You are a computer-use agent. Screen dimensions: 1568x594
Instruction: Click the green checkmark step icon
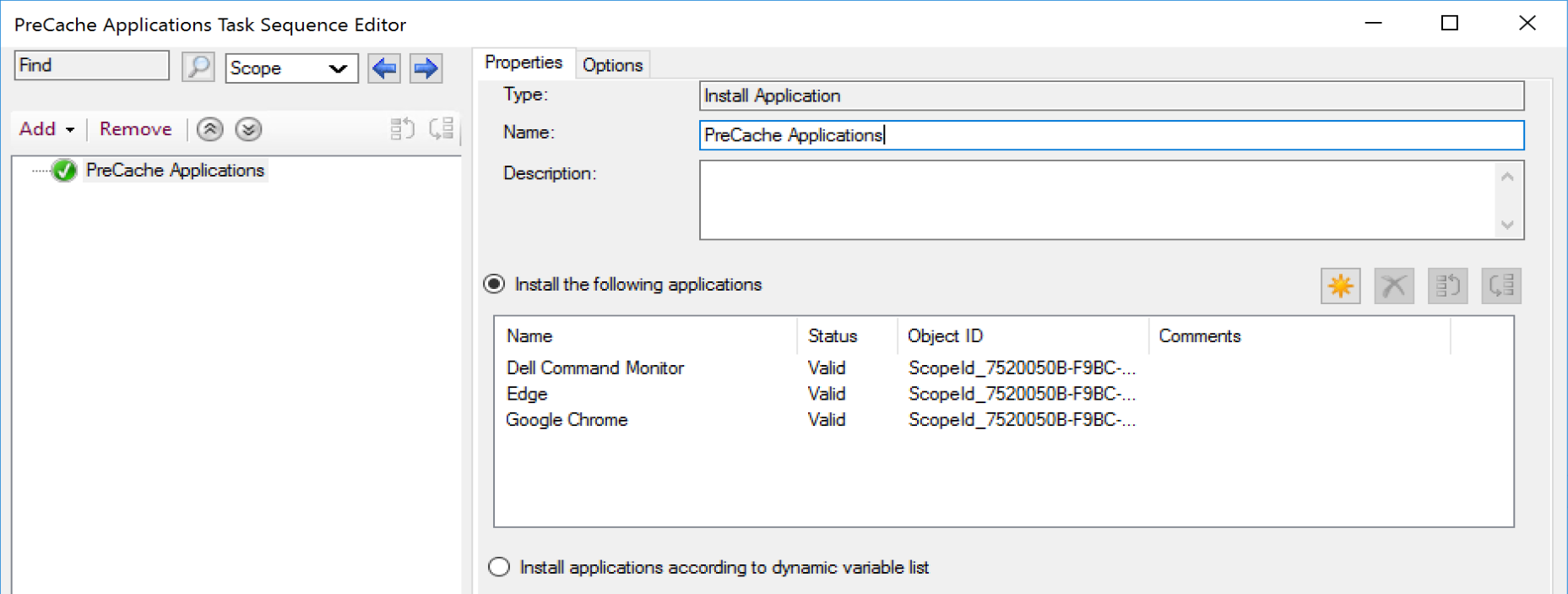64,171
